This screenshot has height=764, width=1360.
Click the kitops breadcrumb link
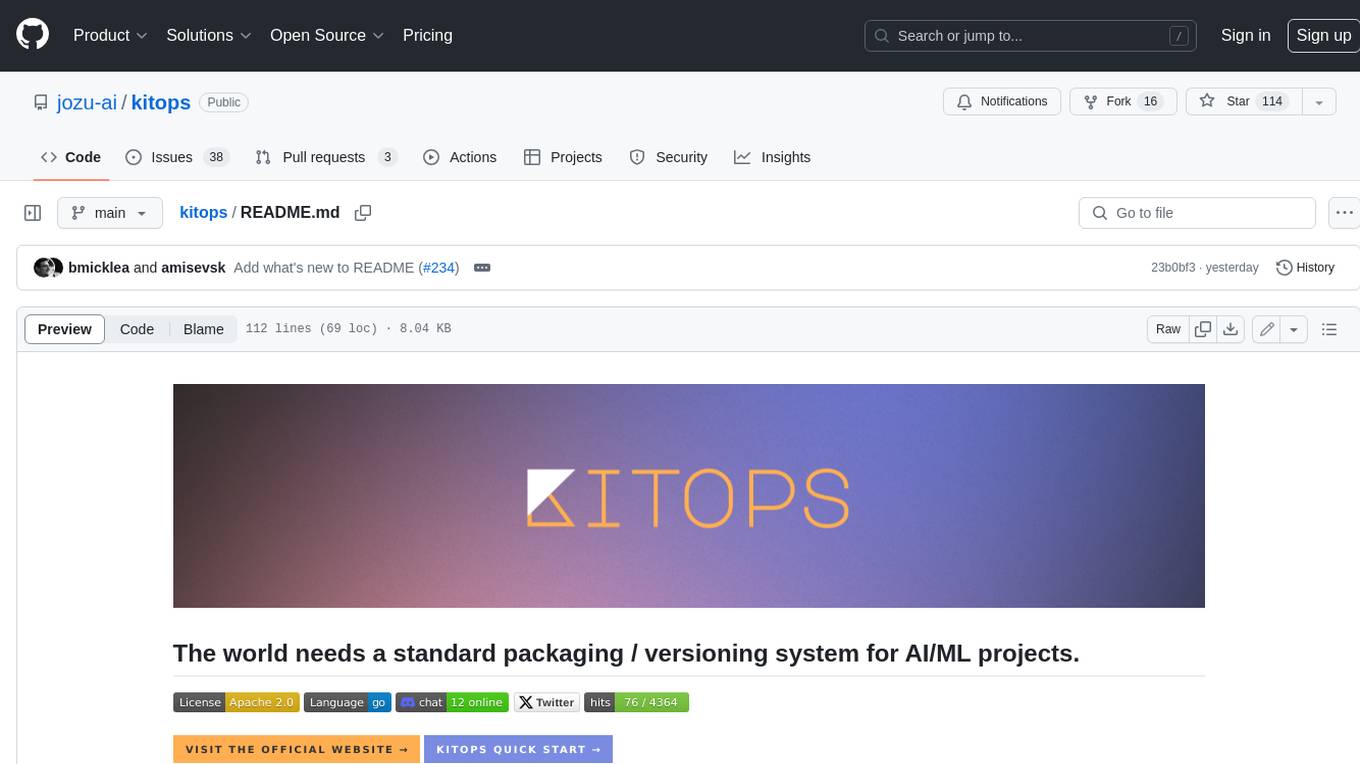point(203,213)
